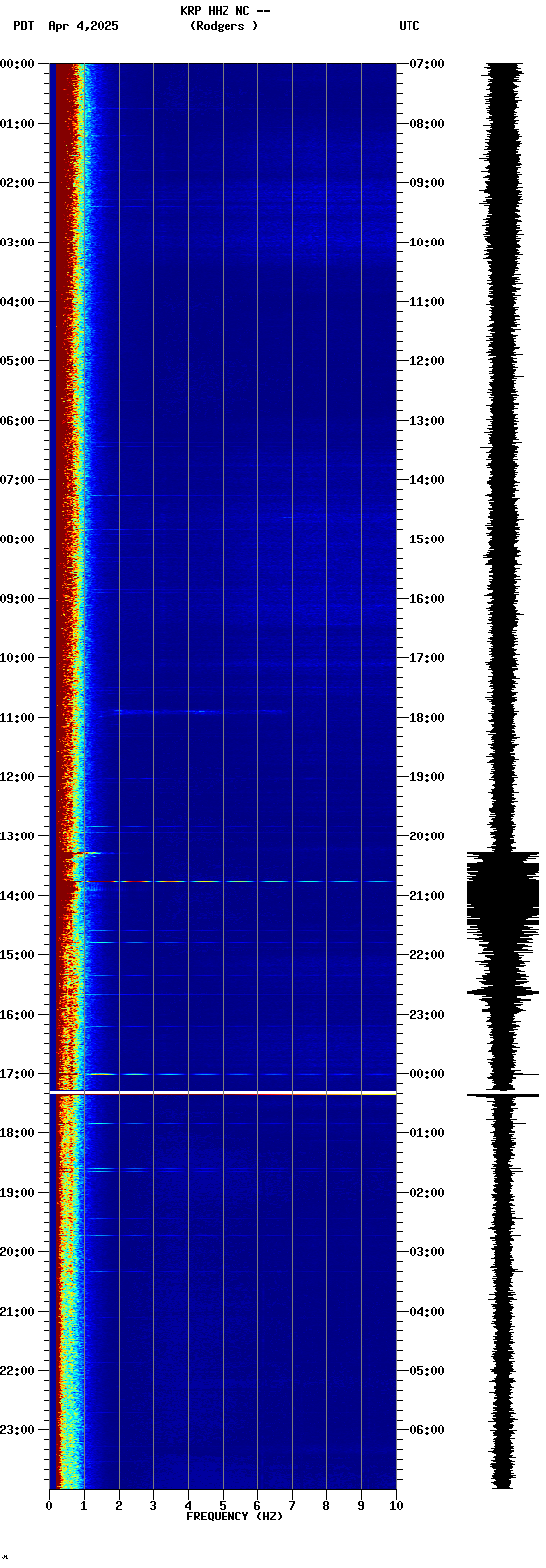The width and height of the screenshot is (546, 1568).
Task: Click the 00:00 UTC time label on right
Action: click(427, 1074)
